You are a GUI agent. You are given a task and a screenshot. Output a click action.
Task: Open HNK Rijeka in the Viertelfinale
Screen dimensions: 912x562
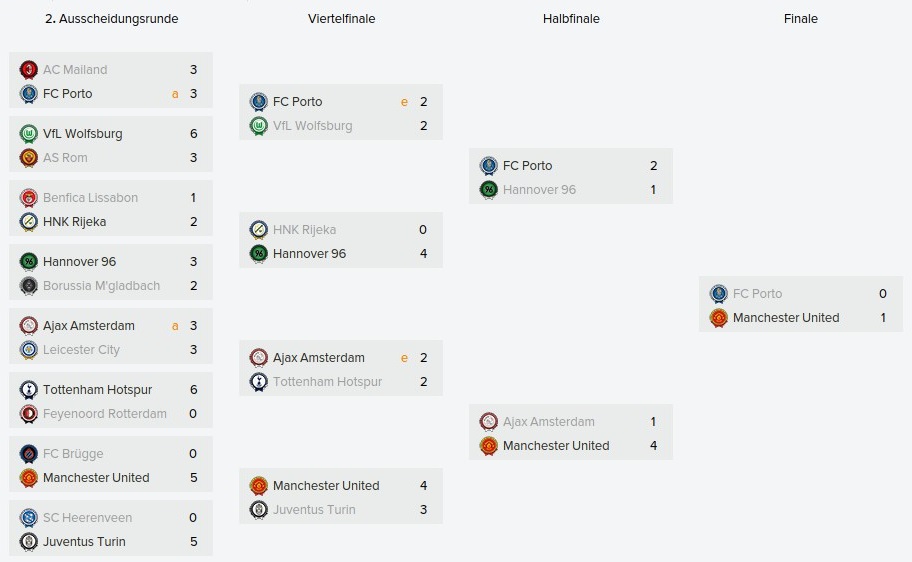pos(304,230)
